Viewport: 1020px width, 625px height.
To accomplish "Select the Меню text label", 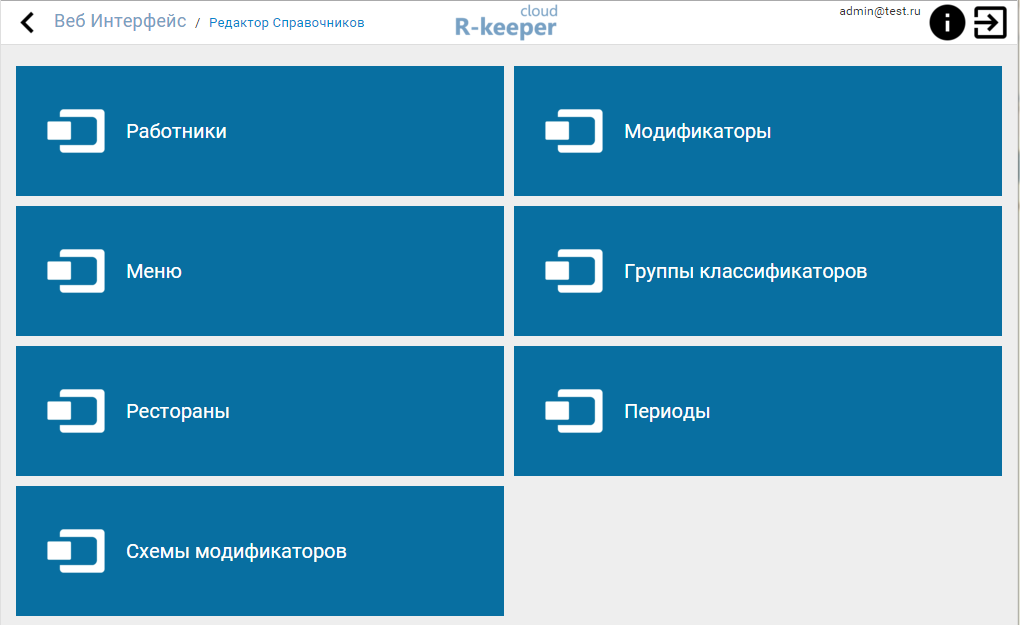I will [x=154, y=271].
